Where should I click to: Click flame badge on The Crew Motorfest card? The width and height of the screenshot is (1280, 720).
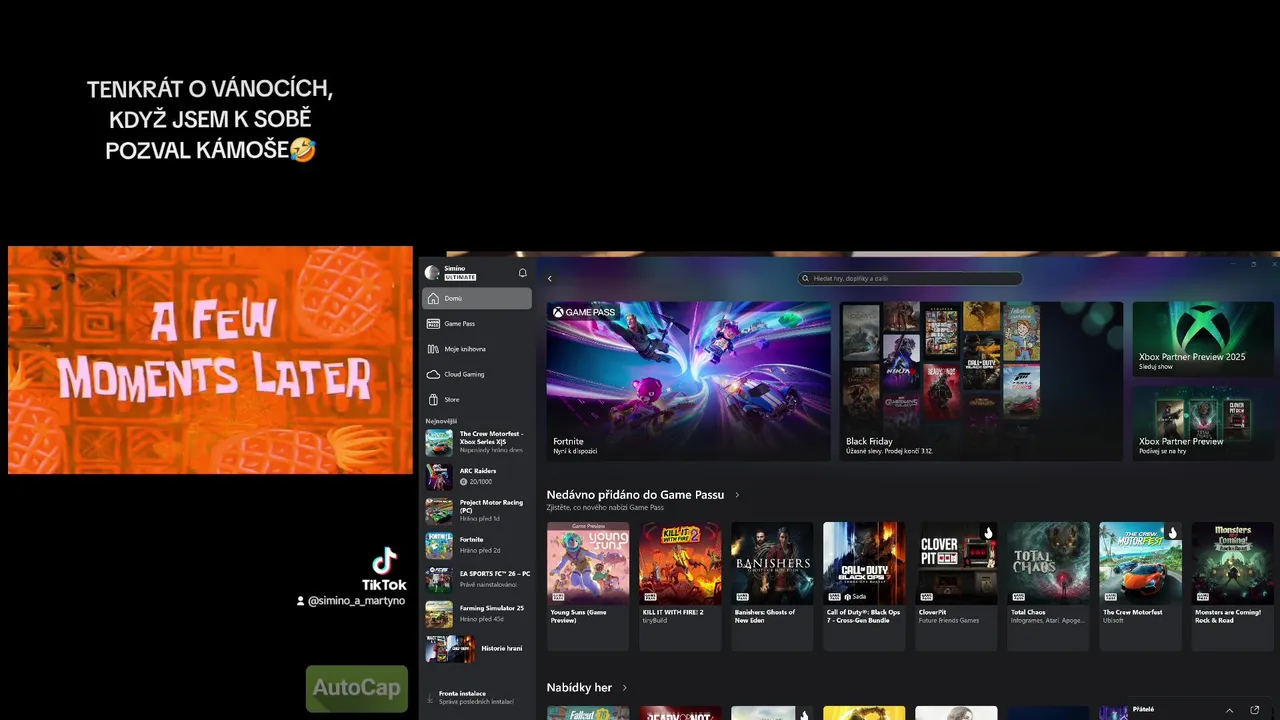tap(1172, 533)
